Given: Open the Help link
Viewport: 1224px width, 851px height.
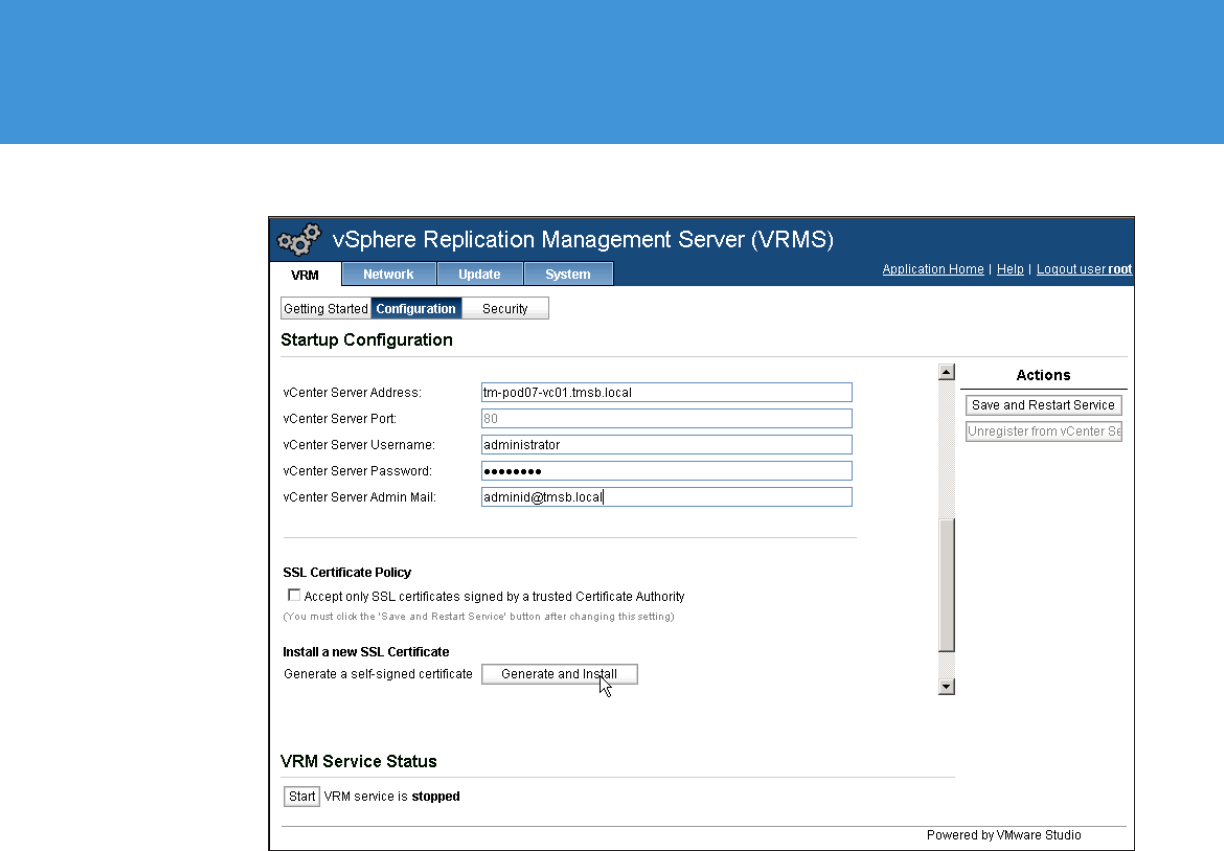Looking at the screenshot, I should pyautogui.click(x=1010, y=270).
